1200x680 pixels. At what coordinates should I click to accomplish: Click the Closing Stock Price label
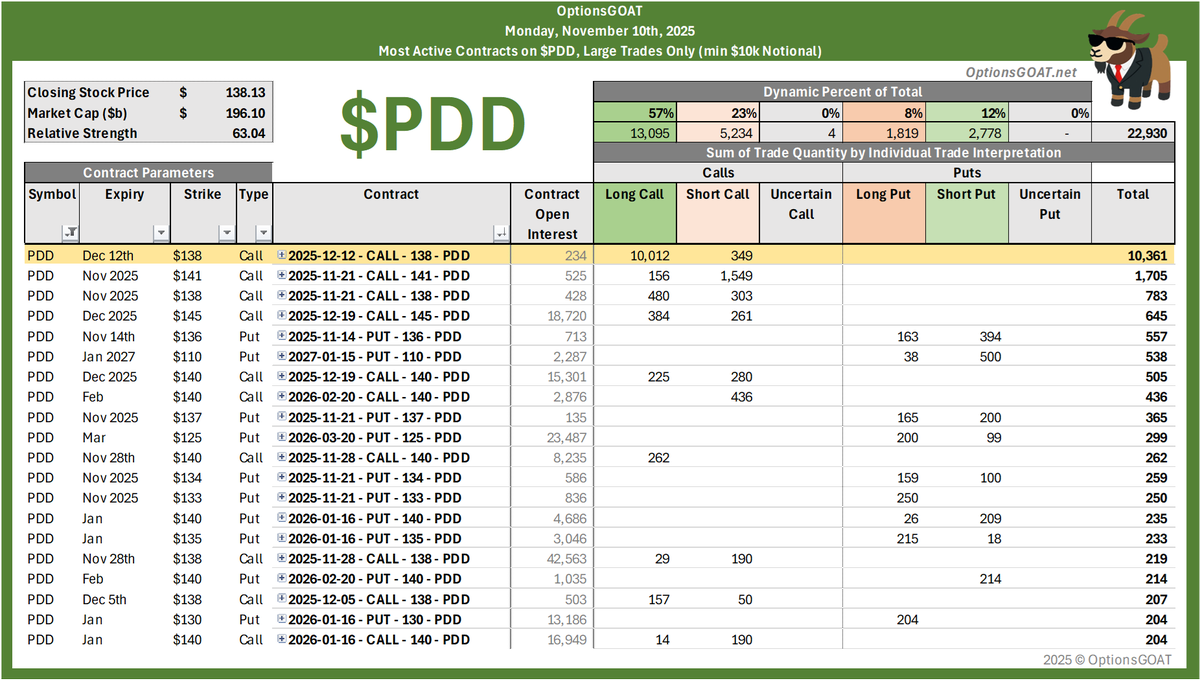[x=88, y=92]
